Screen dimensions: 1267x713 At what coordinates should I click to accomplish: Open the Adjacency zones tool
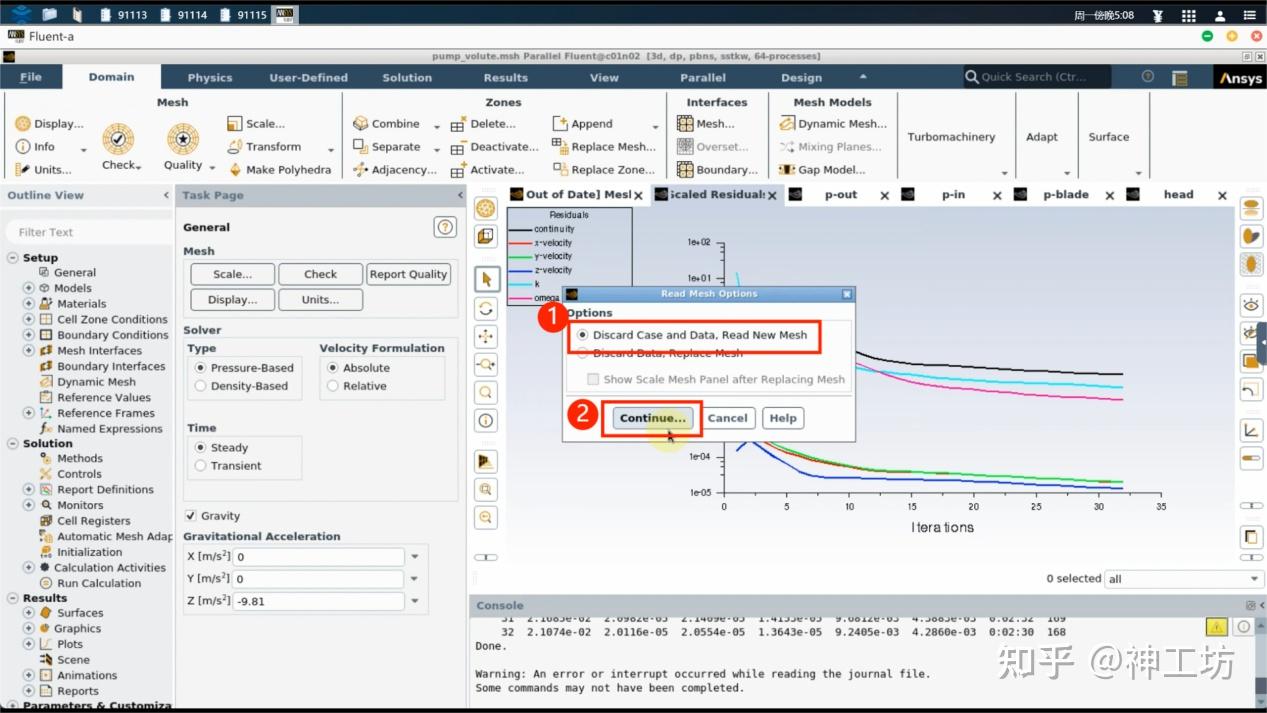point(394,170)
